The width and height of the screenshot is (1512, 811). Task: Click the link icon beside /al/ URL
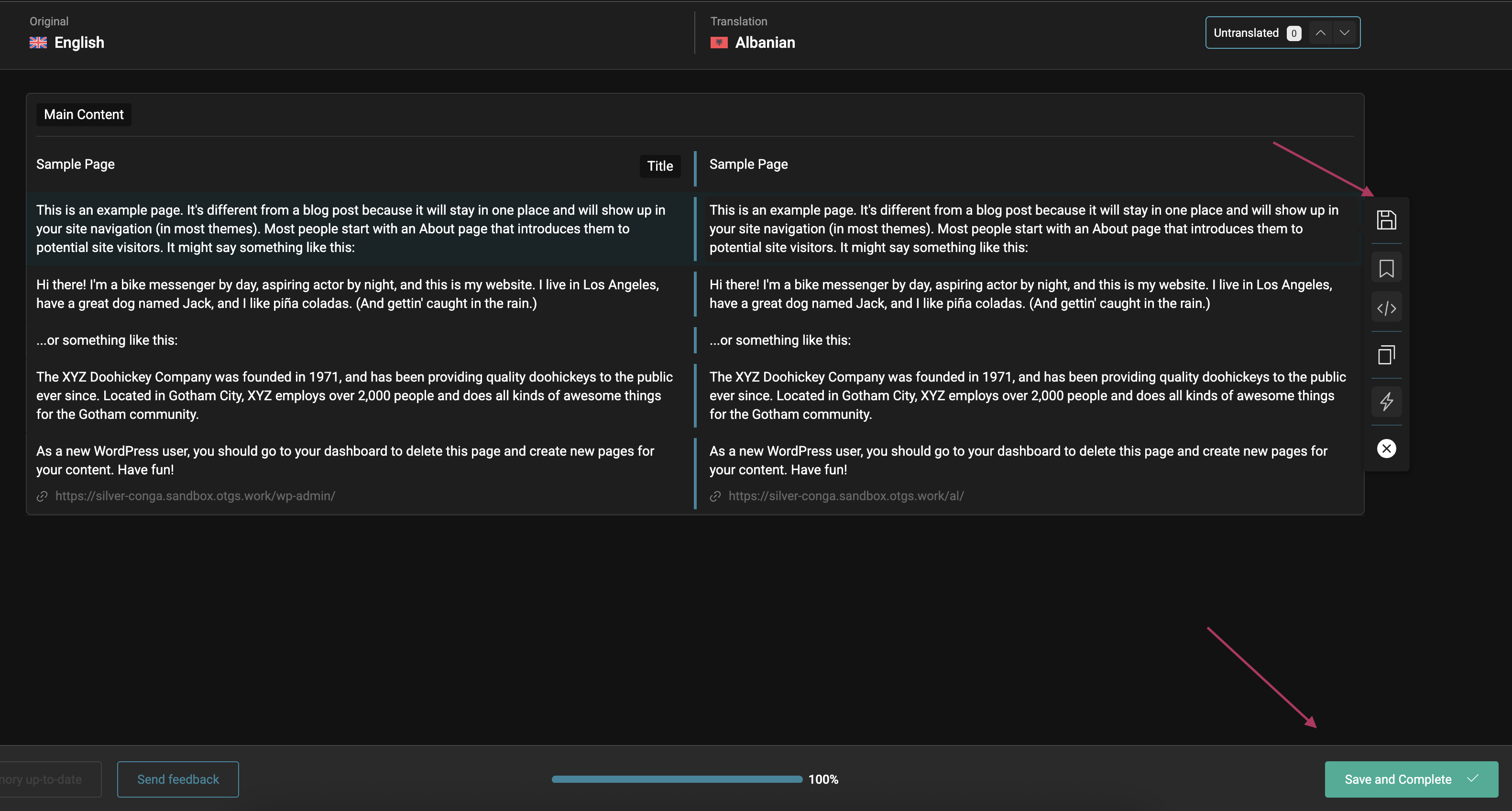715,496
